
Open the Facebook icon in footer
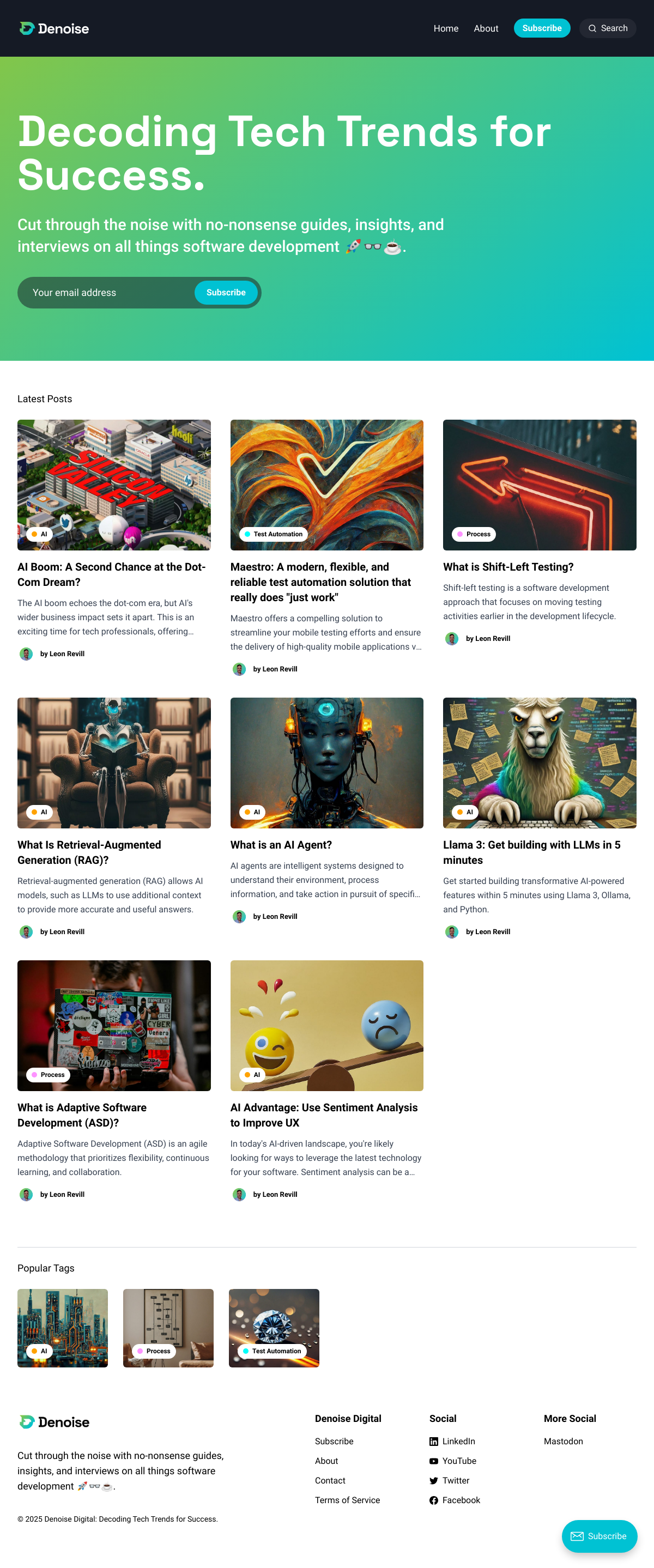click(x=434, y=1500)
